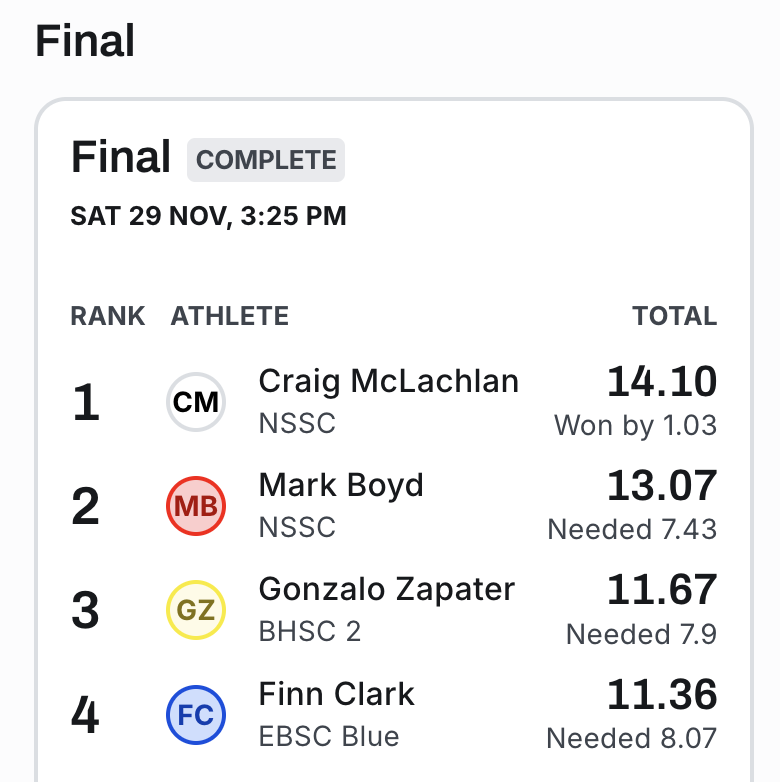Click the BHSC 2 club label
The height and width of the screenshot is (782, 780).
[x=310, y=632]
